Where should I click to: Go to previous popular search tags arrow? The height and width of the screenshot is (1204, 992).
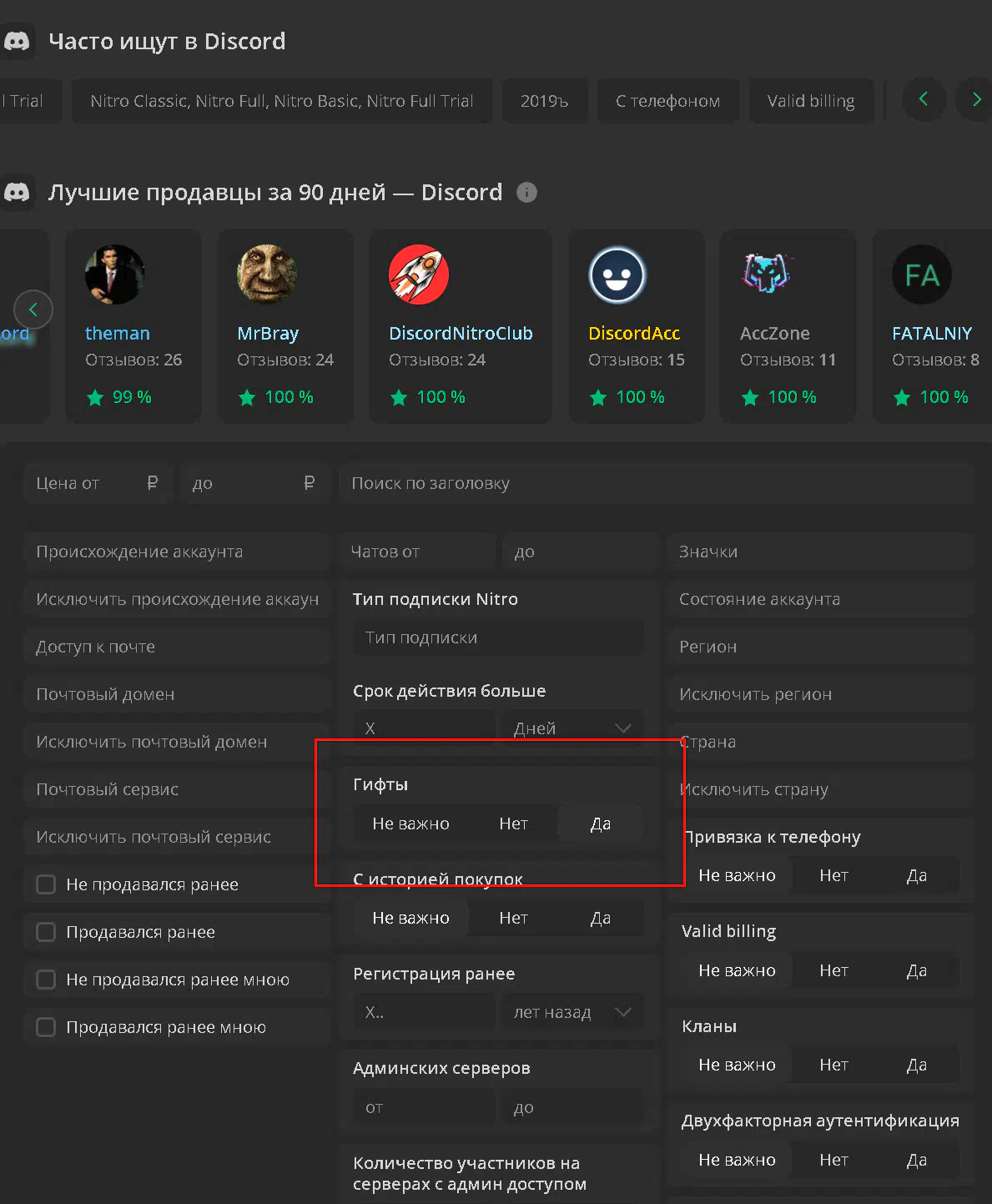[x=924, y=99]
